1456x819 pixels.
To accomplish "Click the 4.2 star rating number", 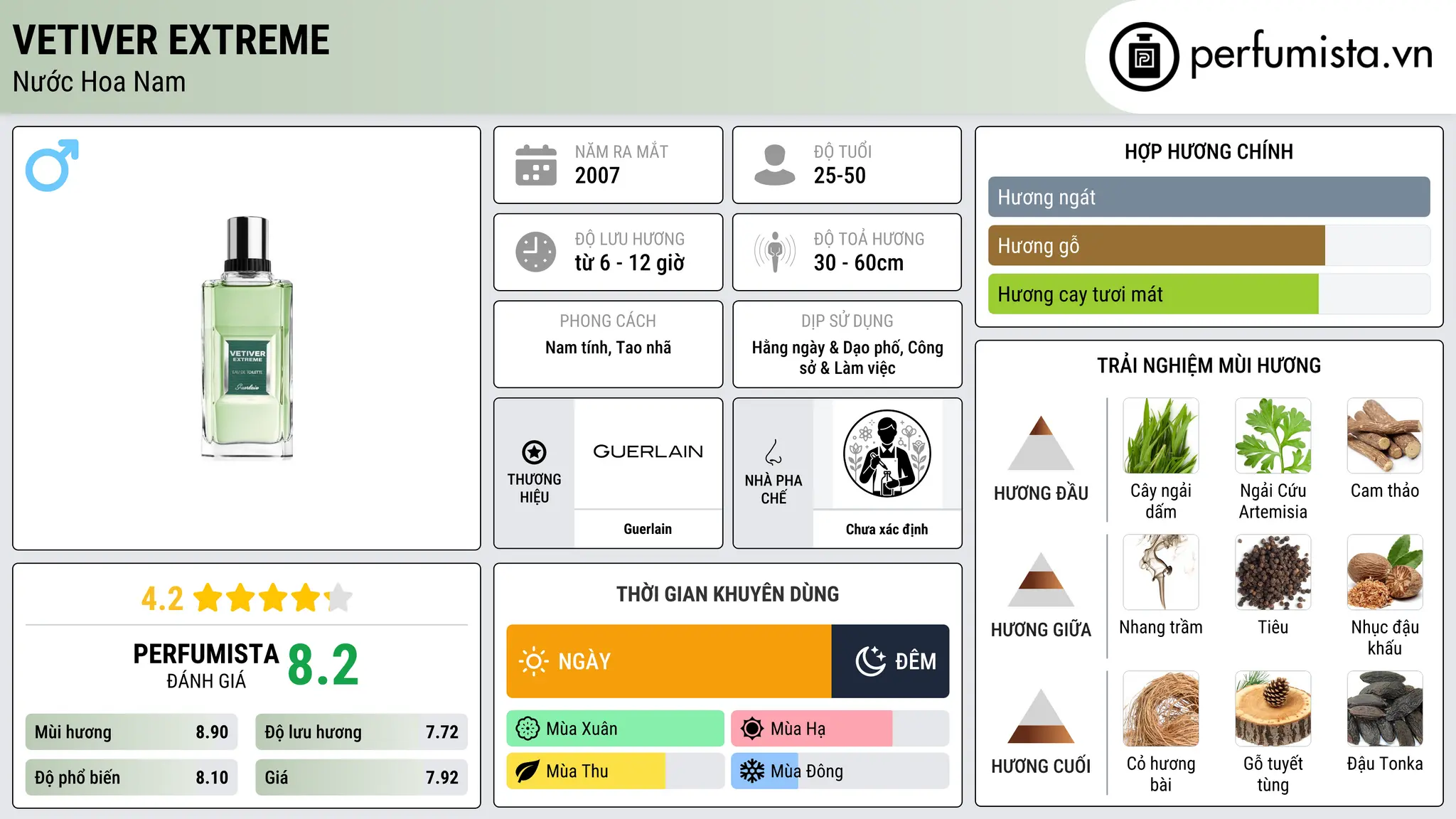I will (162, 599).
